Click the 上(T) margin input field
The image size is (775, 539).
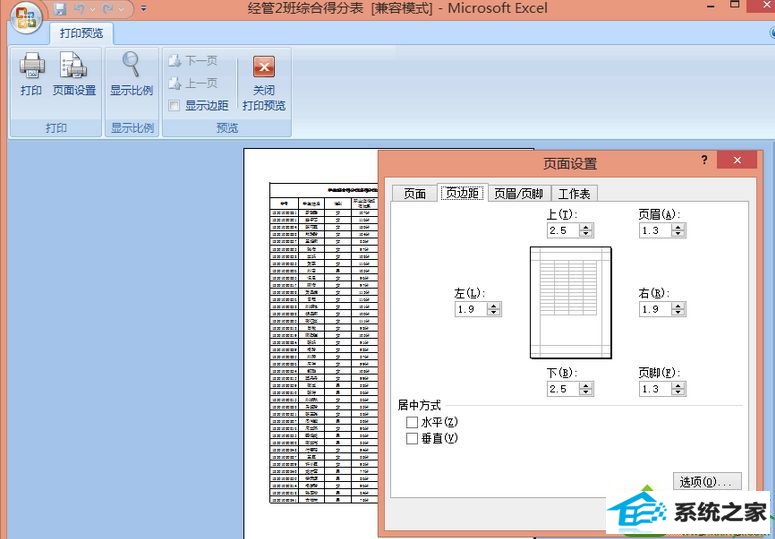click(563, 230)
